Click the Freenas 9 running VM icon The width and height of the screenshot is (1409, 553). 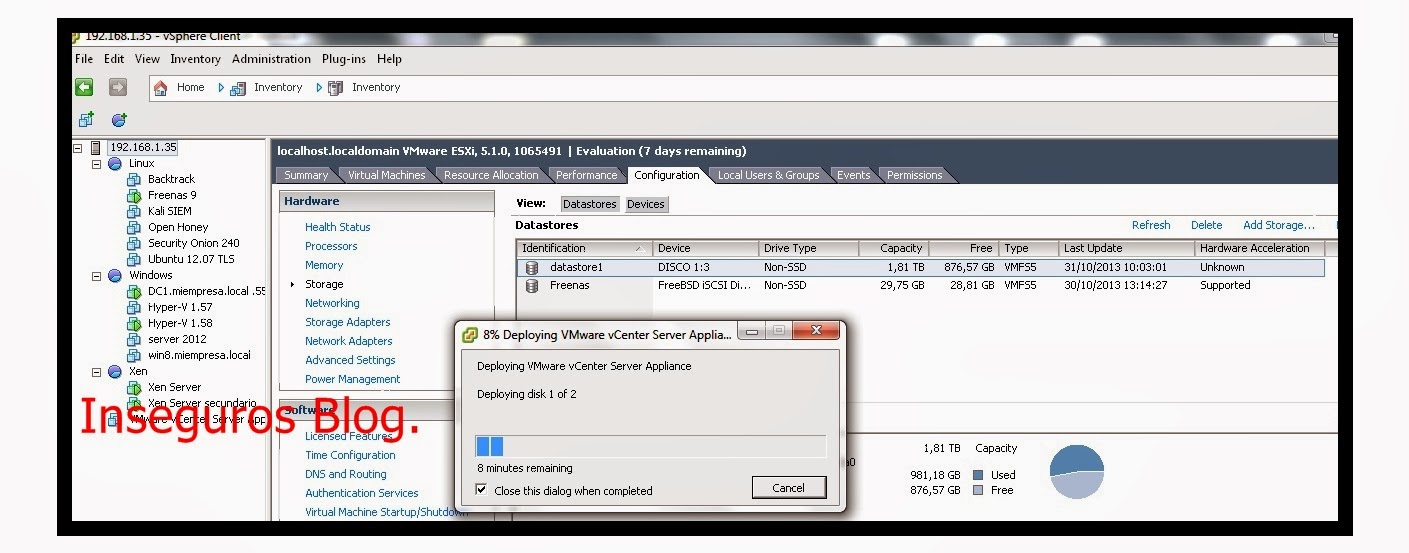(x=134, y=196)
